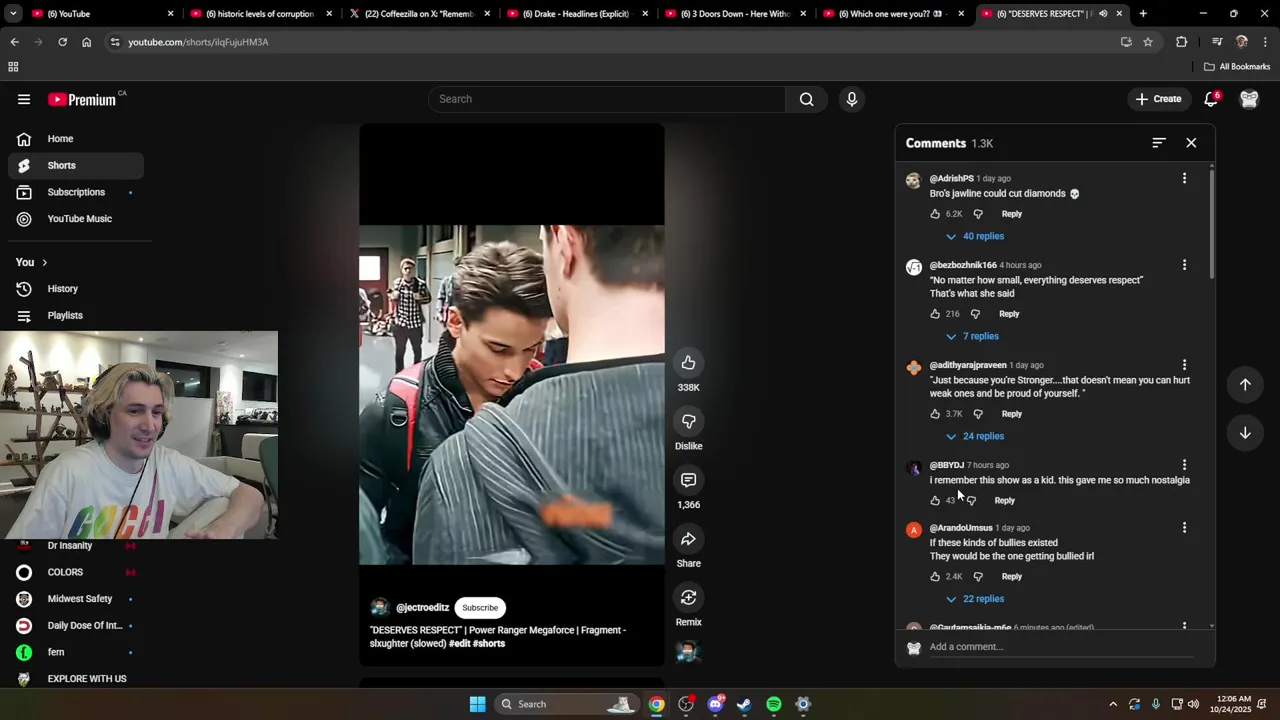Open History in sidebar
The image size is (1280, 720).
pyautogui.click(x=76, y=289)
